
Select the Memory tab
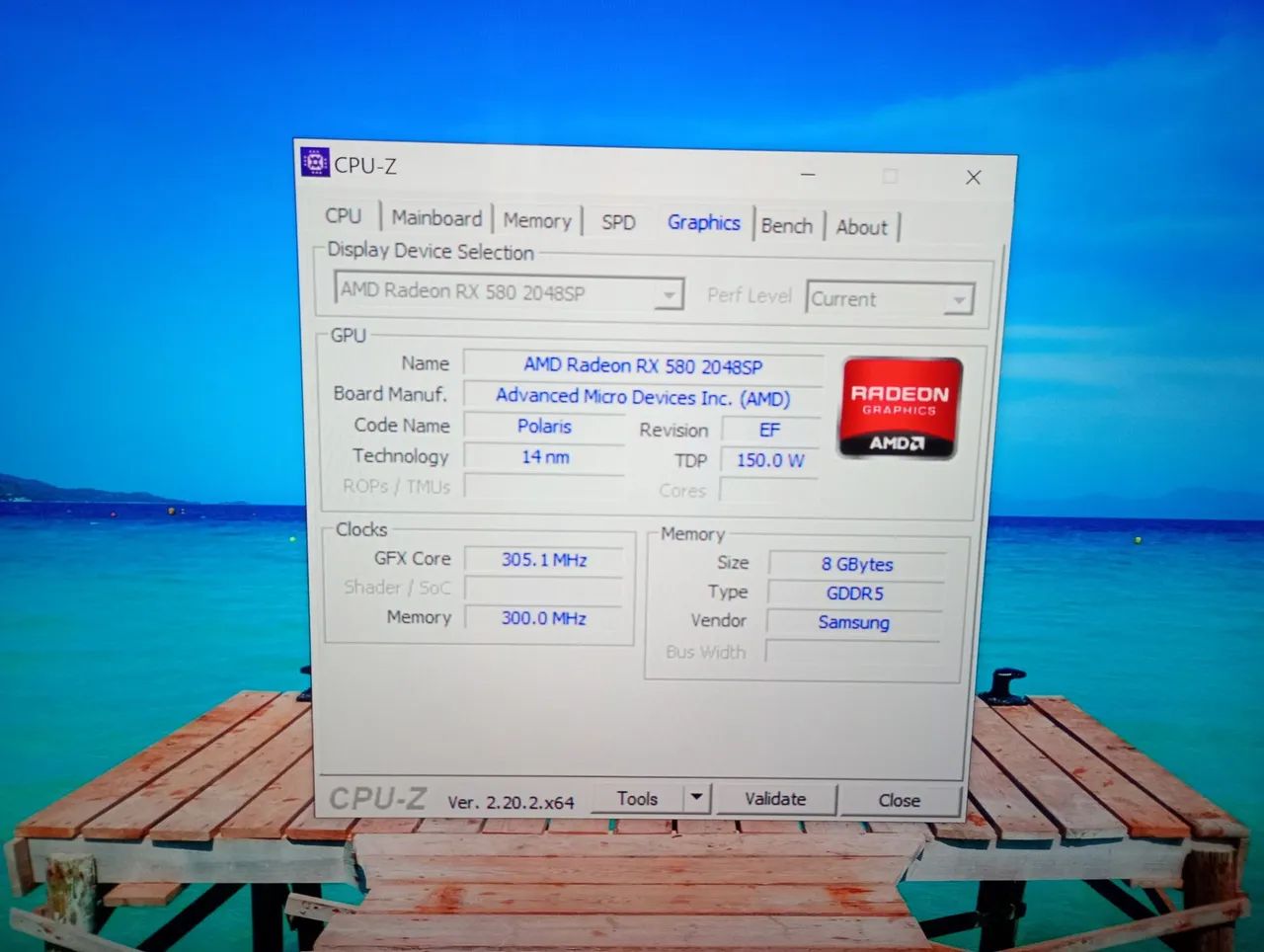[x=537, y=220]
